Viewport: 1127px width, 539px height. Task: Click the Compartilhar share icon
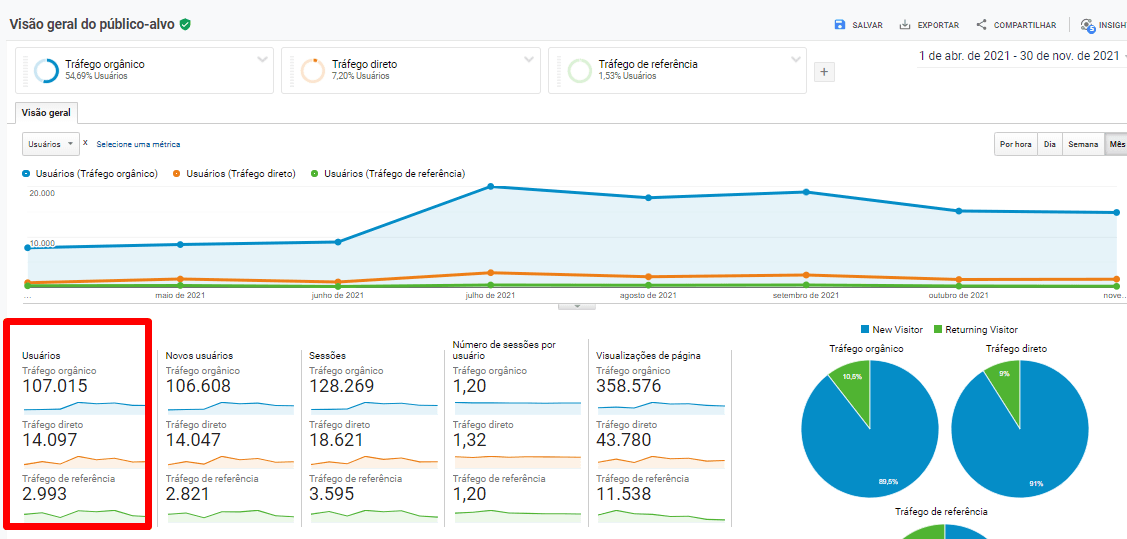981,25
